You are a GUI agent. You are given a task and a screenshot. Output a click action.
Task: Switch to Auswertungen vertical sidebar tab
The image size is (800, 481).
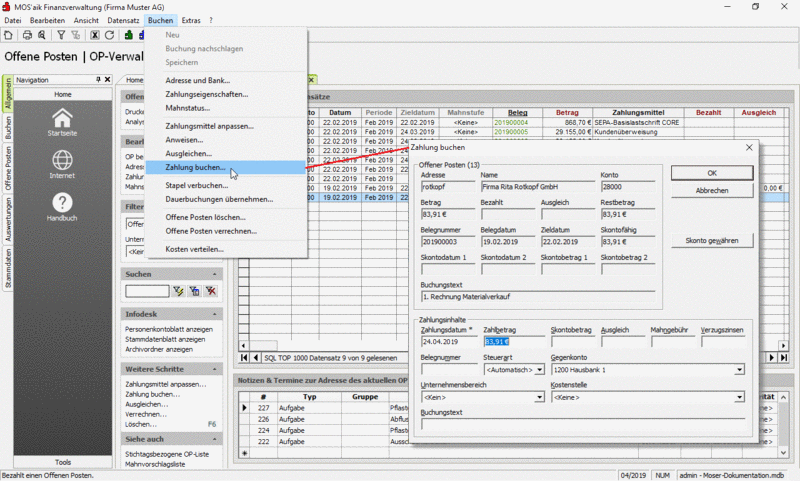[x=8, y=219]
